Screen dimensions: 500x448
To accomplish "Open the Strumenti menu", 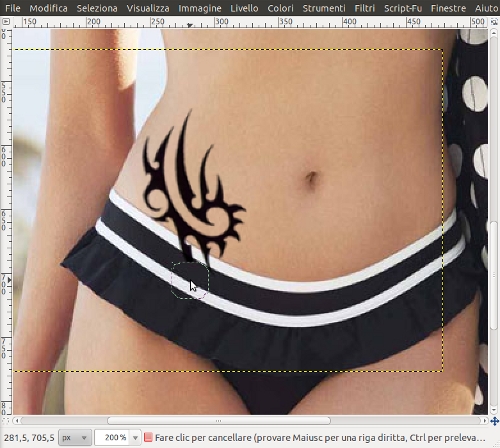I will point(324,8).
